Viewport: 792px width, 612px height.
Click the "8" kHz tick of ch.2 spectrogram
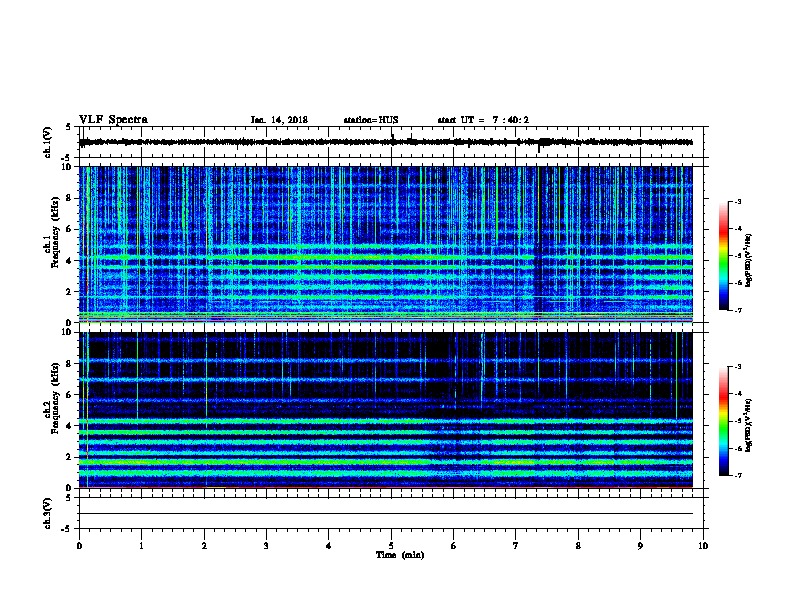71,364
